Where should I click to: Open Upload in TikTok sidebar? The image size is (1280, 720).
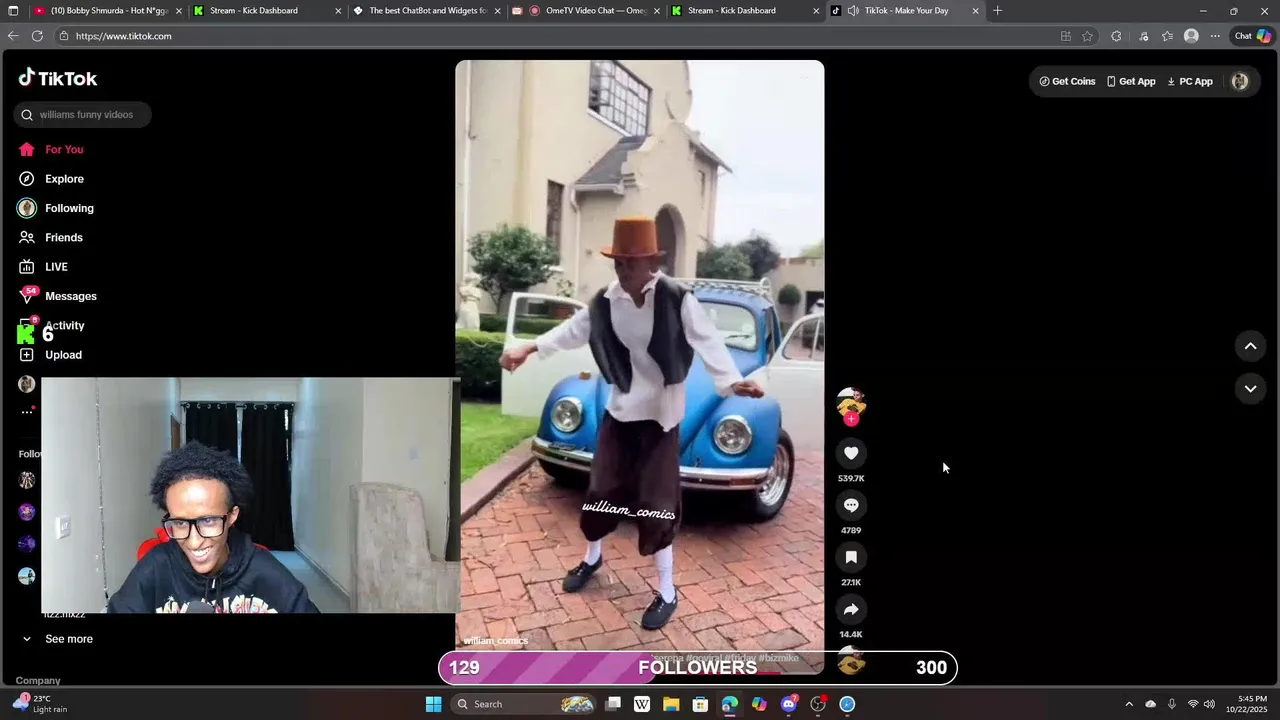[63, 355]
